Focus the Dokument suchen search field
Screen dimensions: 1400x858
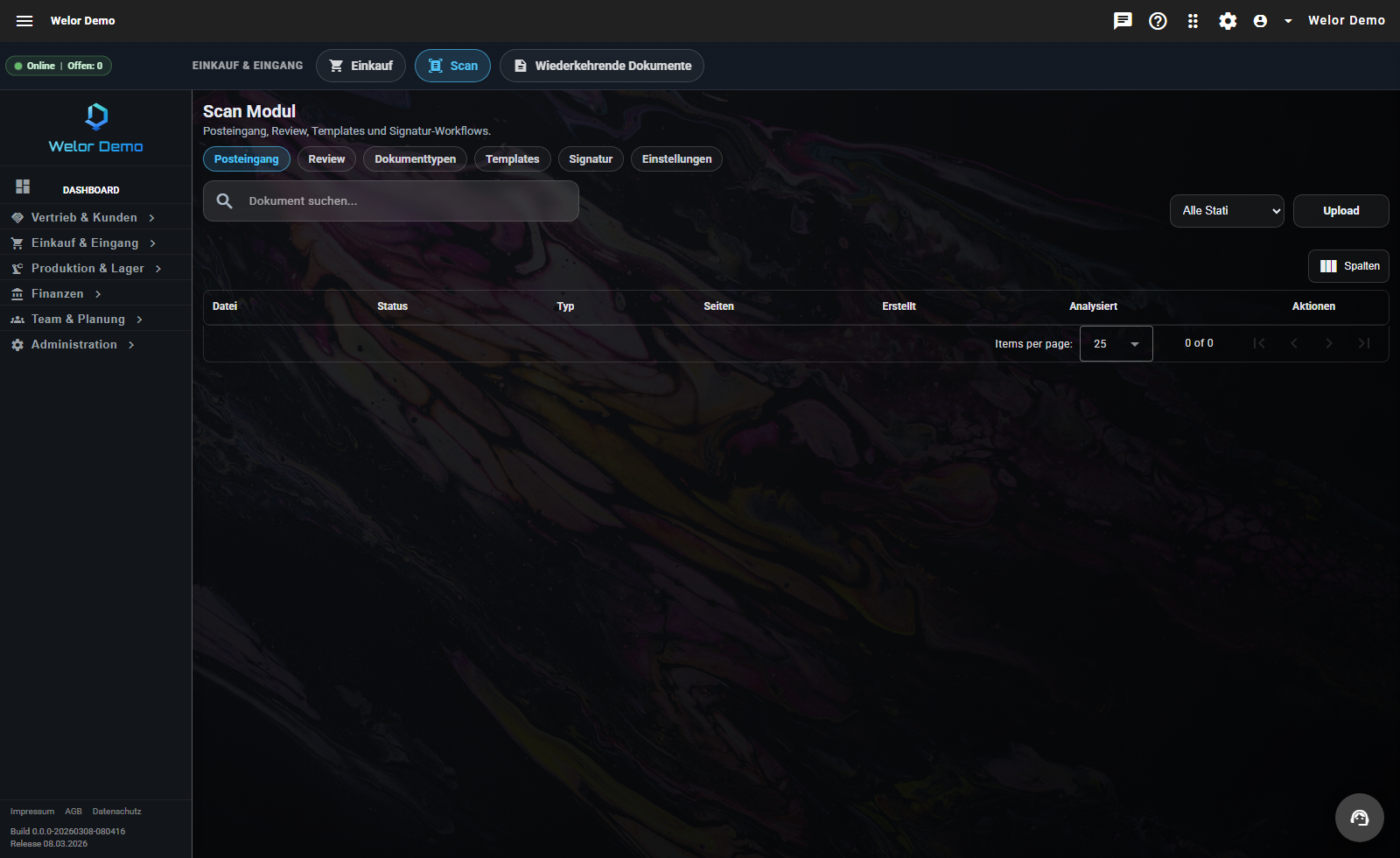coord(402,201)
